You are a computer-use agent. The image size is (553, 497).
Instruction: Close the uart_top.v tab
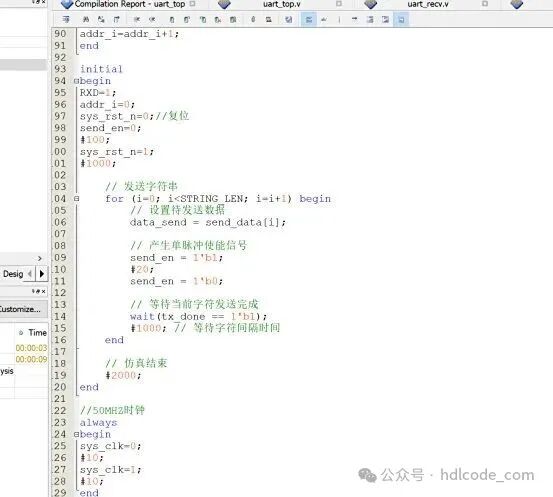[339, 4]
